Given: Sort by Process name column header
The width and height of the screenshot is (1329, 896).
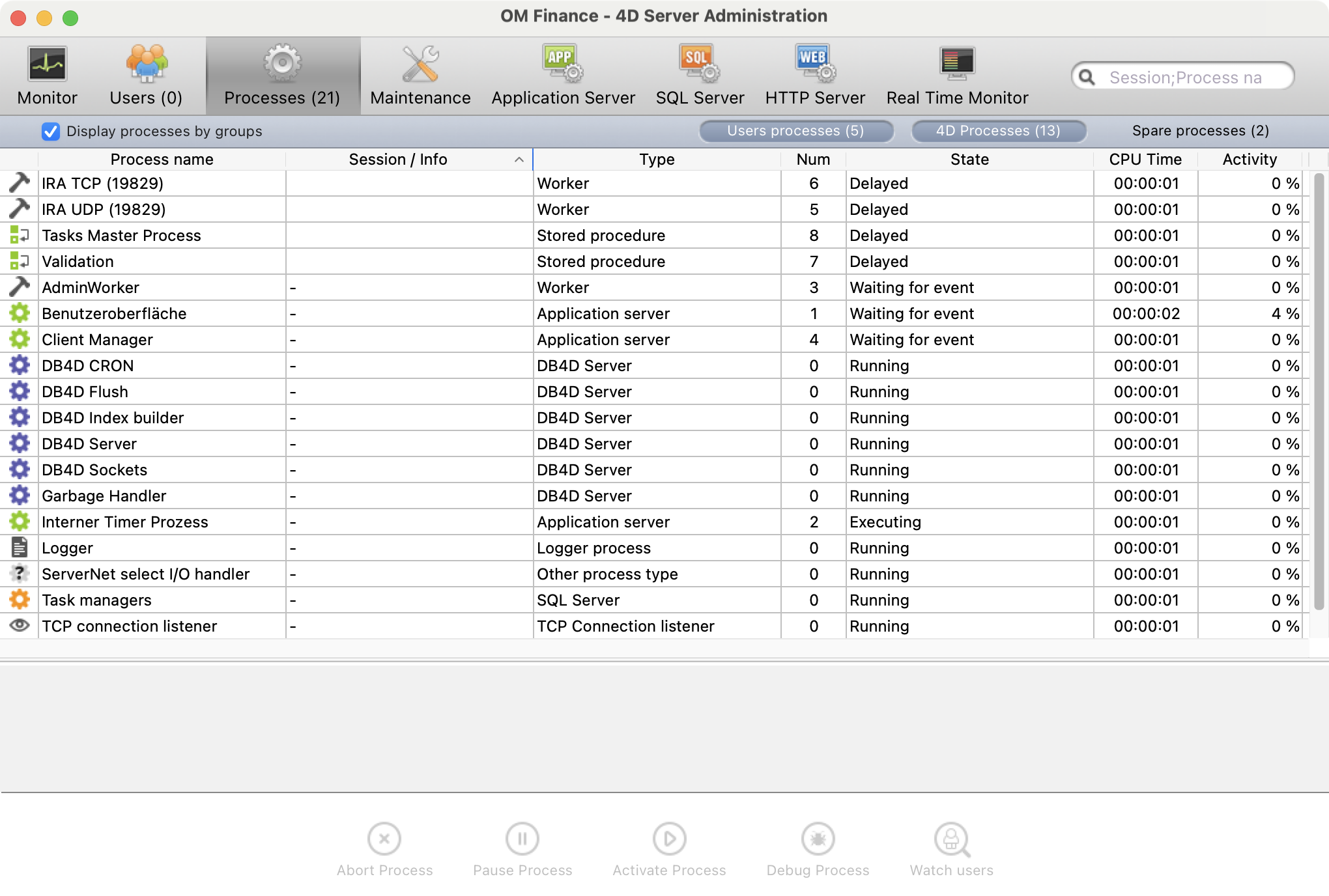Looking at the screenshot, I should [x=162, y=160].
